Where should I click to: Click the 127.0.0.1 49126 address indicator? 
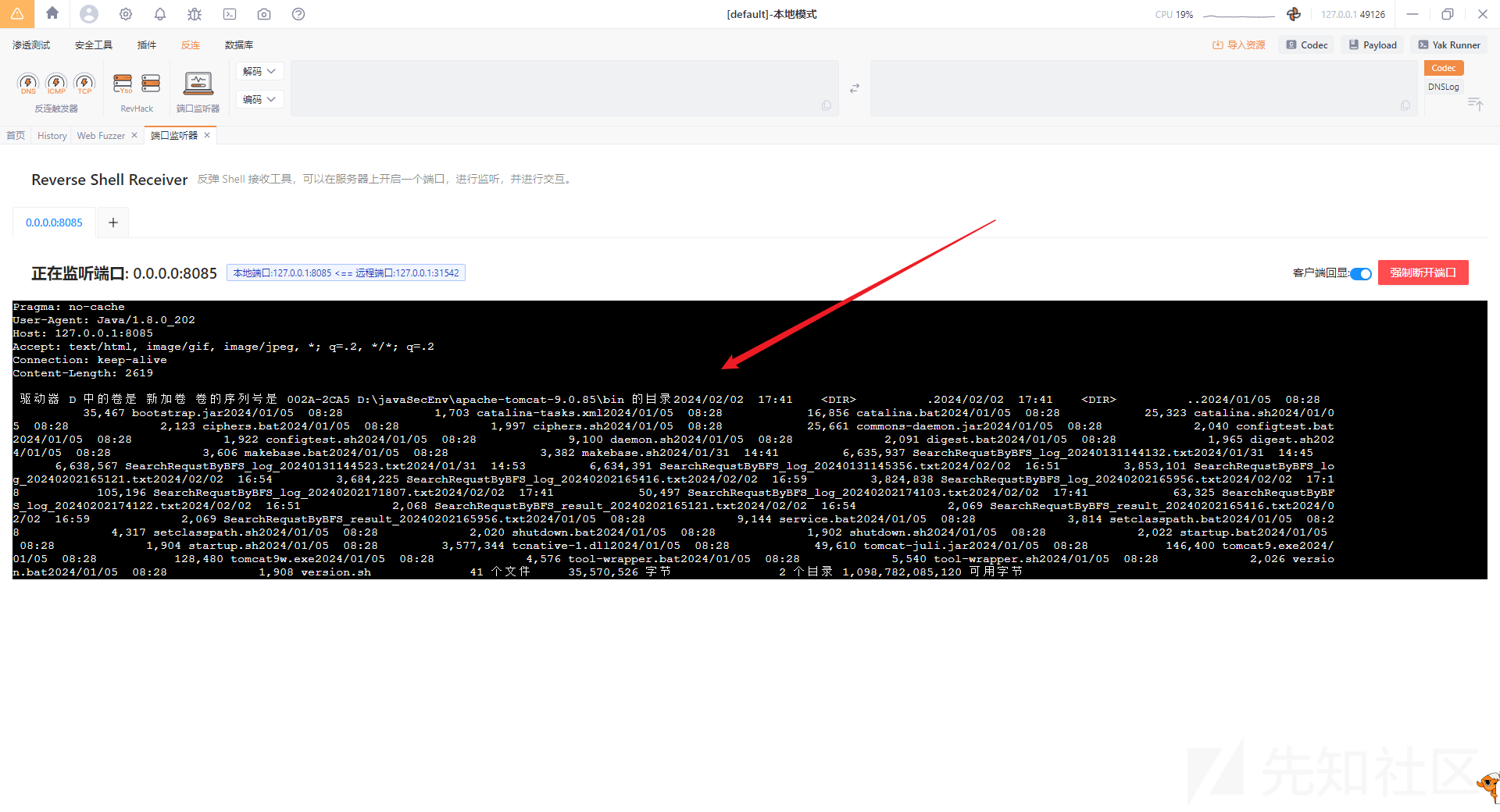click(x=1353, y=14)
